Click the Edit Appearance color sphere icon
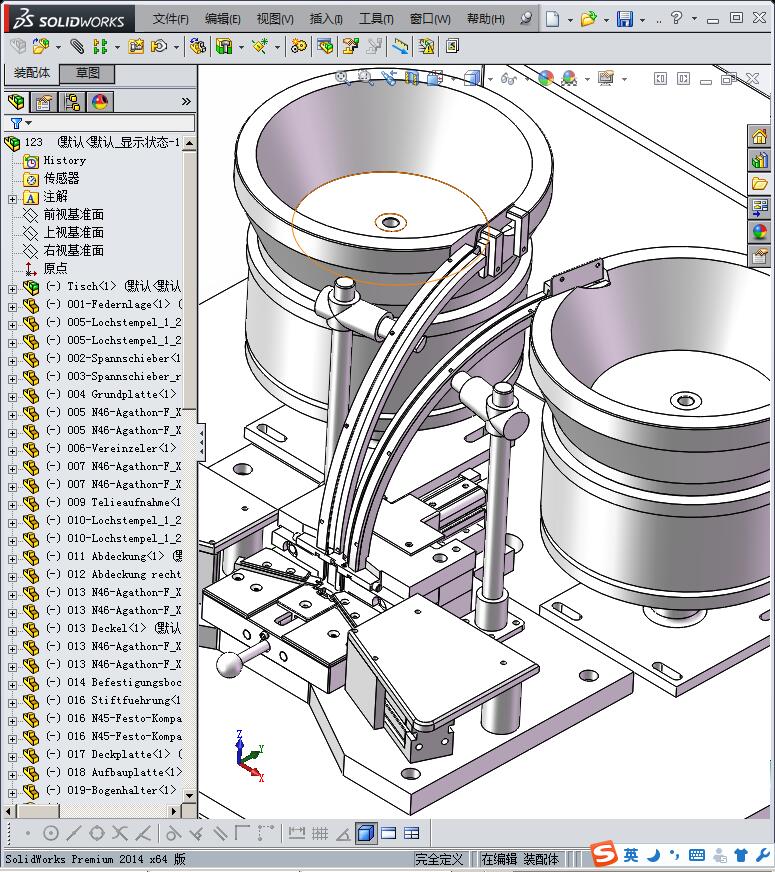This screenshot has height=872, width=775. tap(546, 78)
